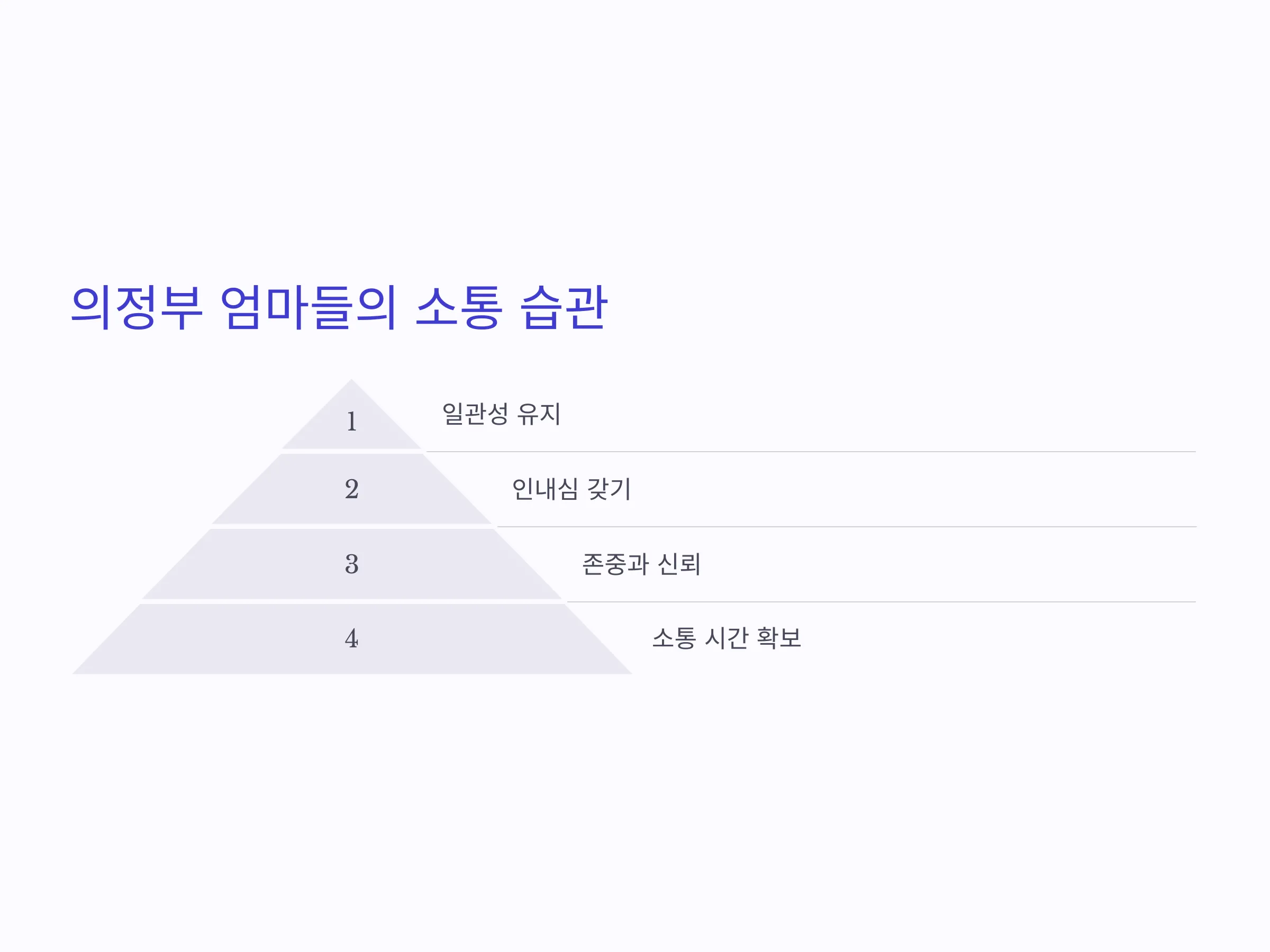The image size is (1270, 952).
Task: Click '소통' in the blue title
Action: point(458,308)
